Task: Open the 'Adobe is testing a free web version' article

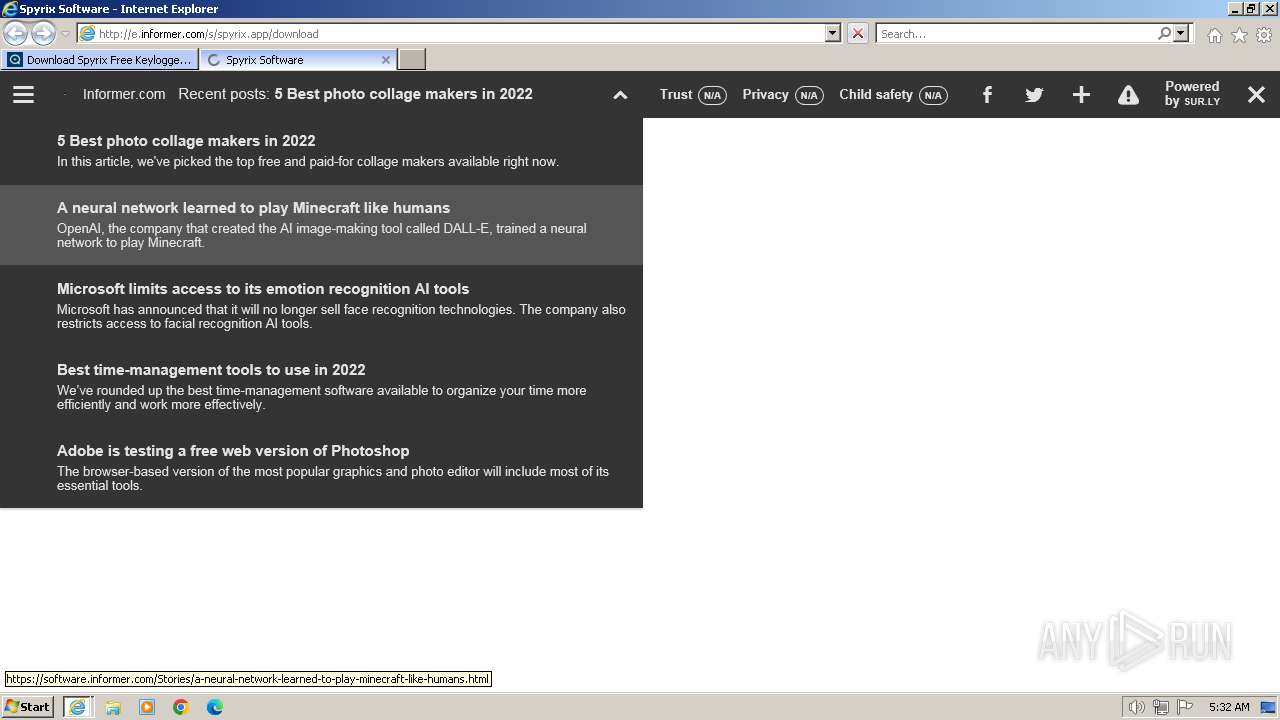Action: click(321, 468)
